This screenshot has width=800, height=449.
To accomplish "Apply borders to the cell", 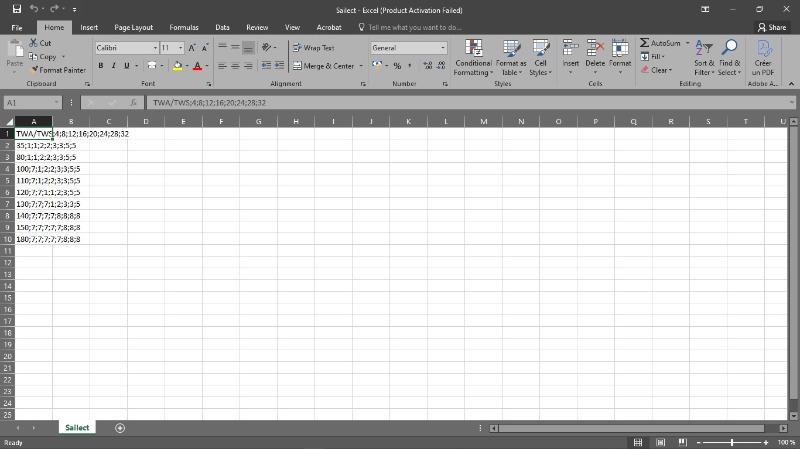I will pyautogui.click(x=152, y=66).
